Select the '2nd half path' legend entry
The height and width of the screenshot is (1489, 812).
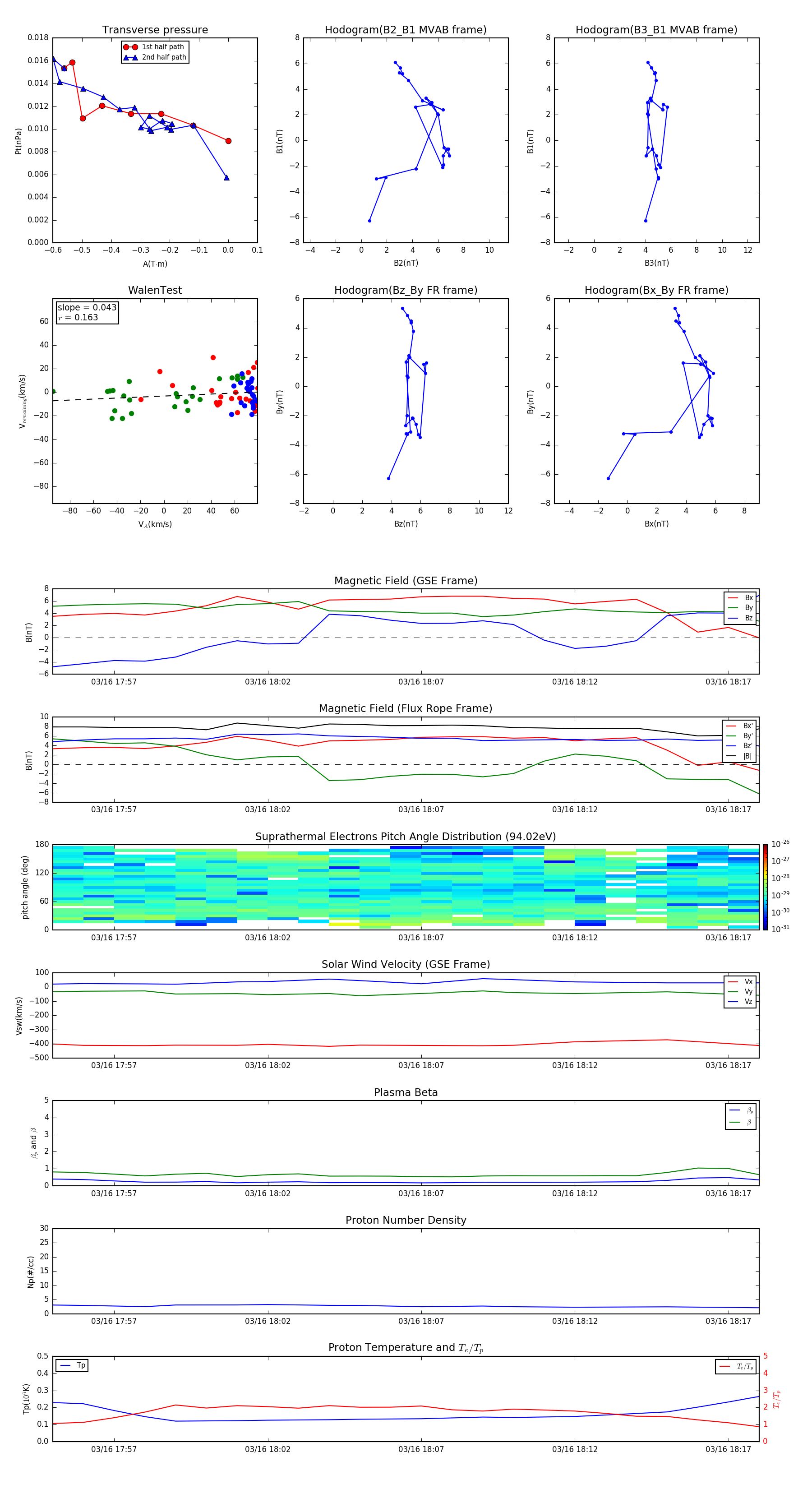pyautogui.click(x=154, y=57)
